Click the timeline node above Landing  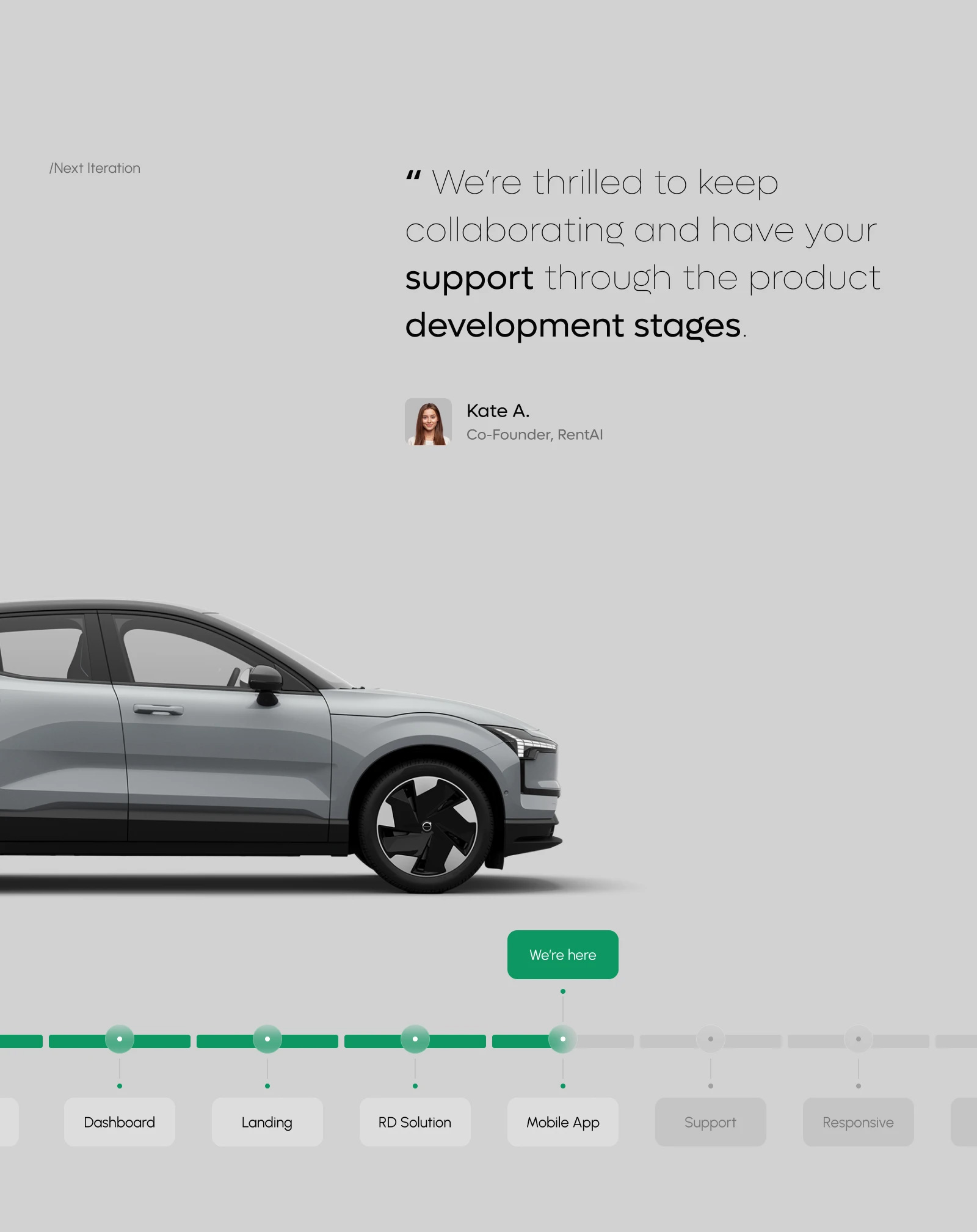pos(267,1039)
